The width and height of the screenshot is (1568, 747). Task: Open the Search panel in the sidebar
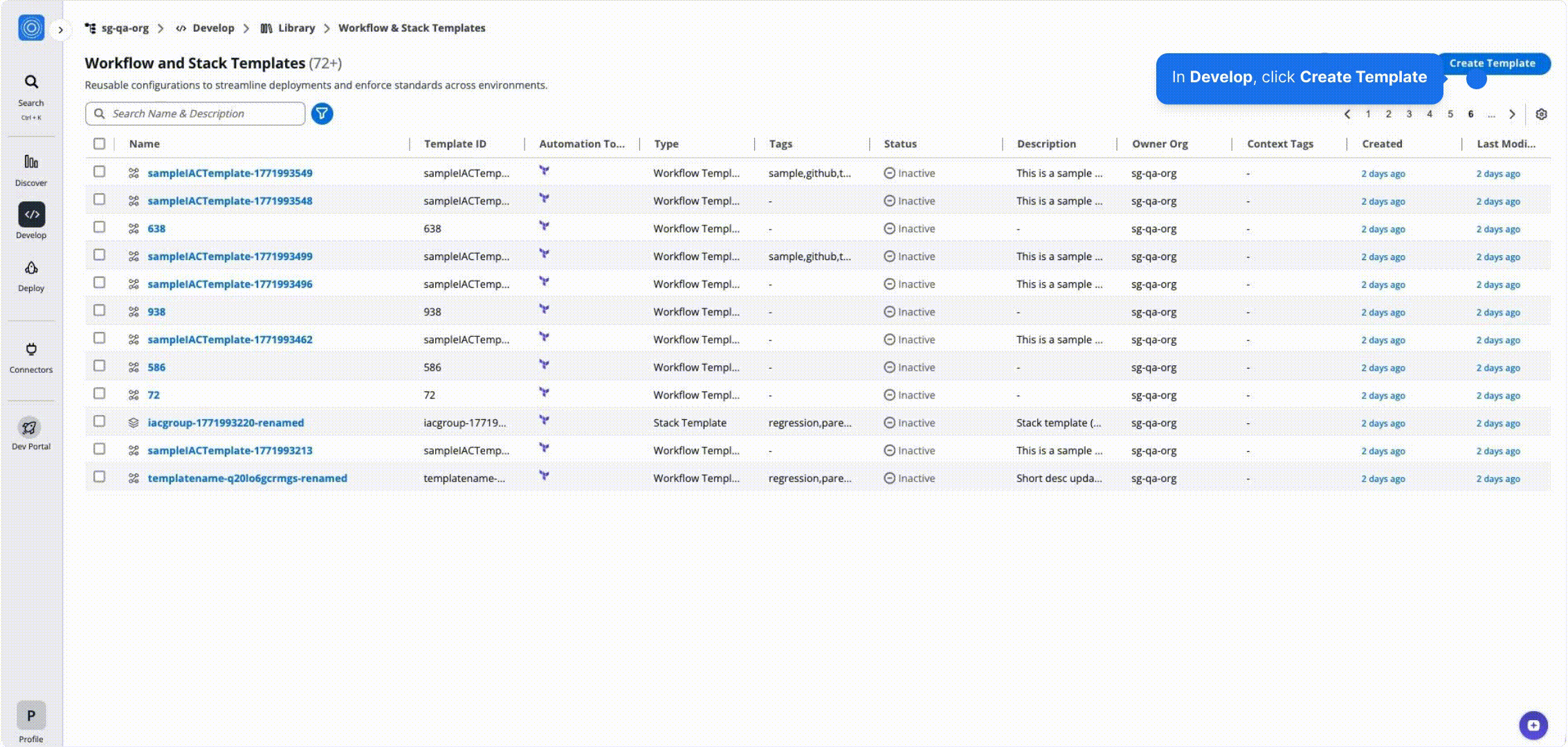tap(30, 82)
